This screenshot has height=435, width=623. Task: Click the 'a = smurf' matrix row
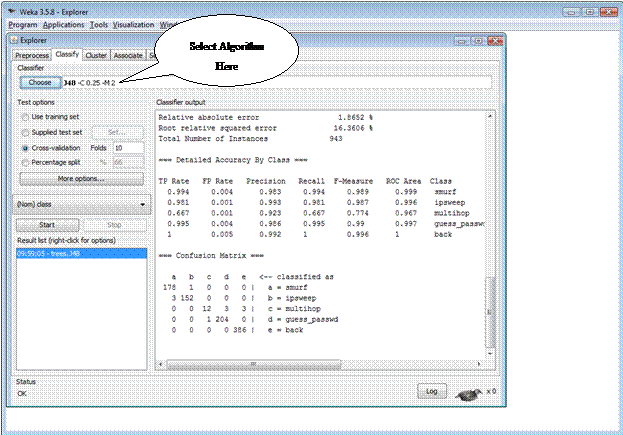point(235,287)
